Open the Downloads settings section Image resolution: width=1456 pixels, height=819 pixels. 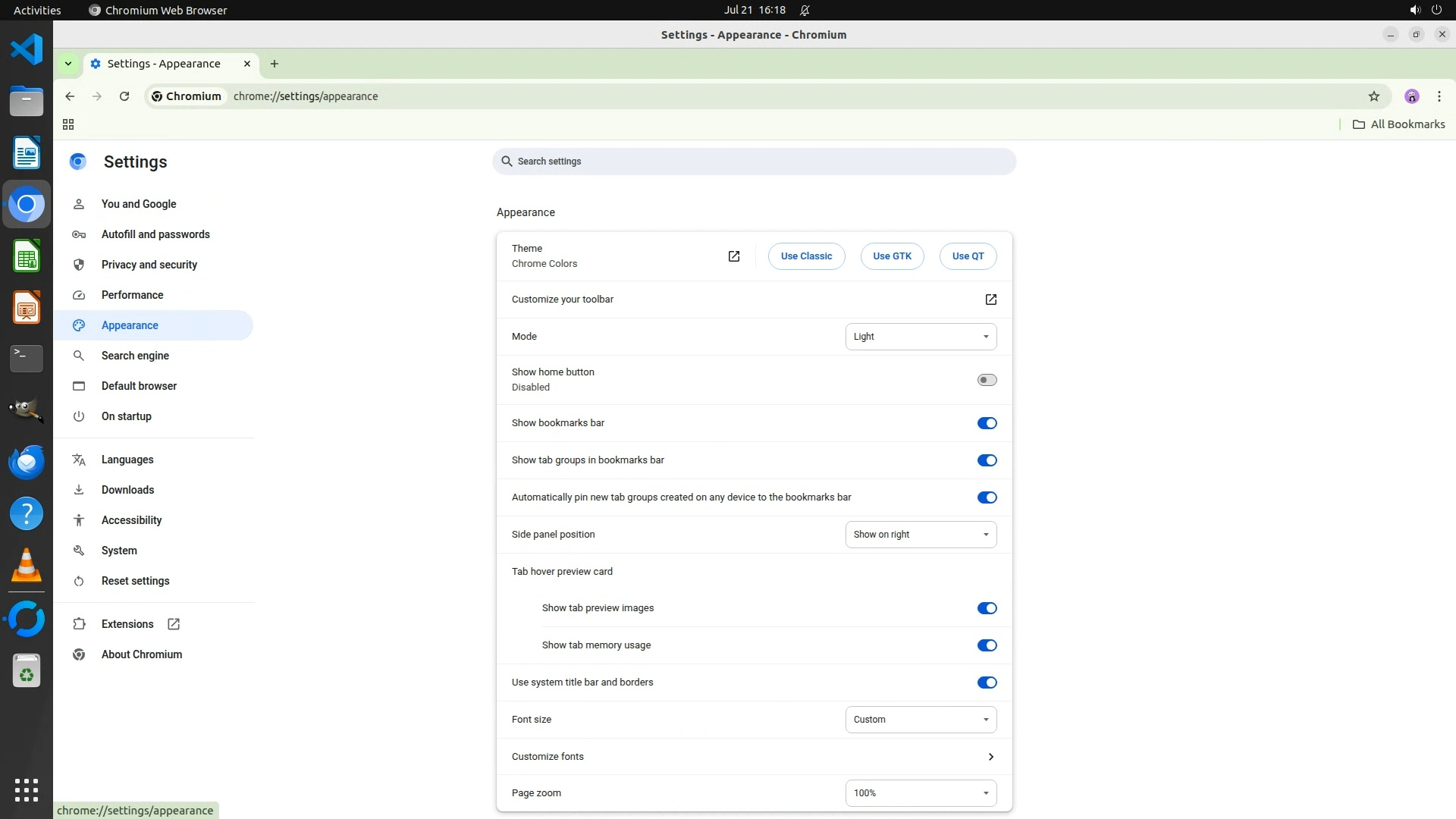click(127, 490)
